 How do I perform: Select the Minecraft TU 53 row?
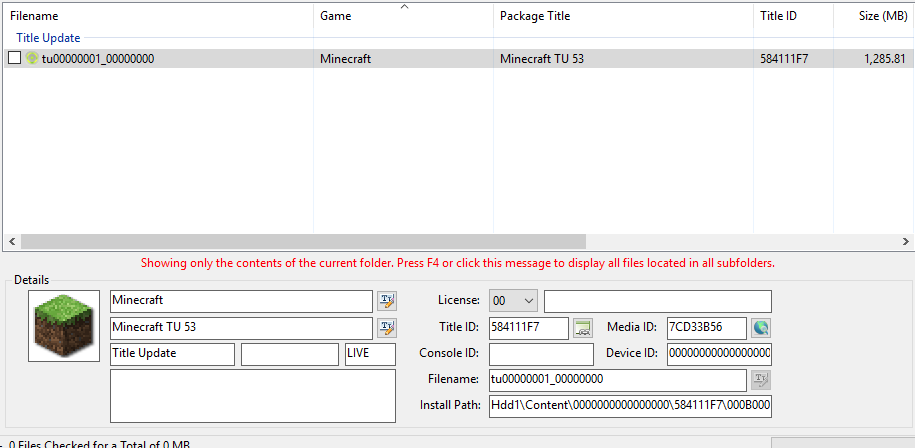(x=541, y=59)
